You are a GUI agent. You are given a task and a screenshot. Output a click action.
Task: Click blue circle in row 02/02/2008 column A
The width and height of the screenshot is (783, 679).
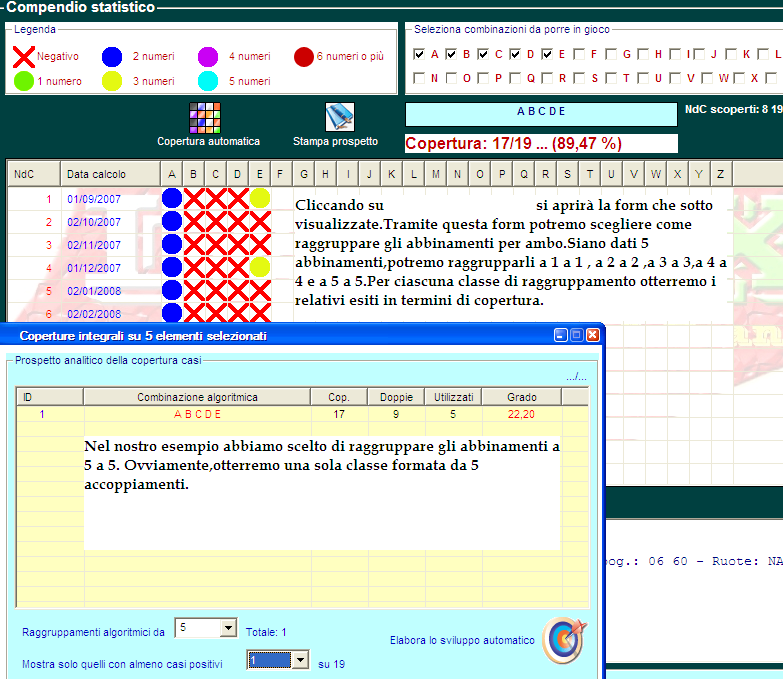pos(172,313)
